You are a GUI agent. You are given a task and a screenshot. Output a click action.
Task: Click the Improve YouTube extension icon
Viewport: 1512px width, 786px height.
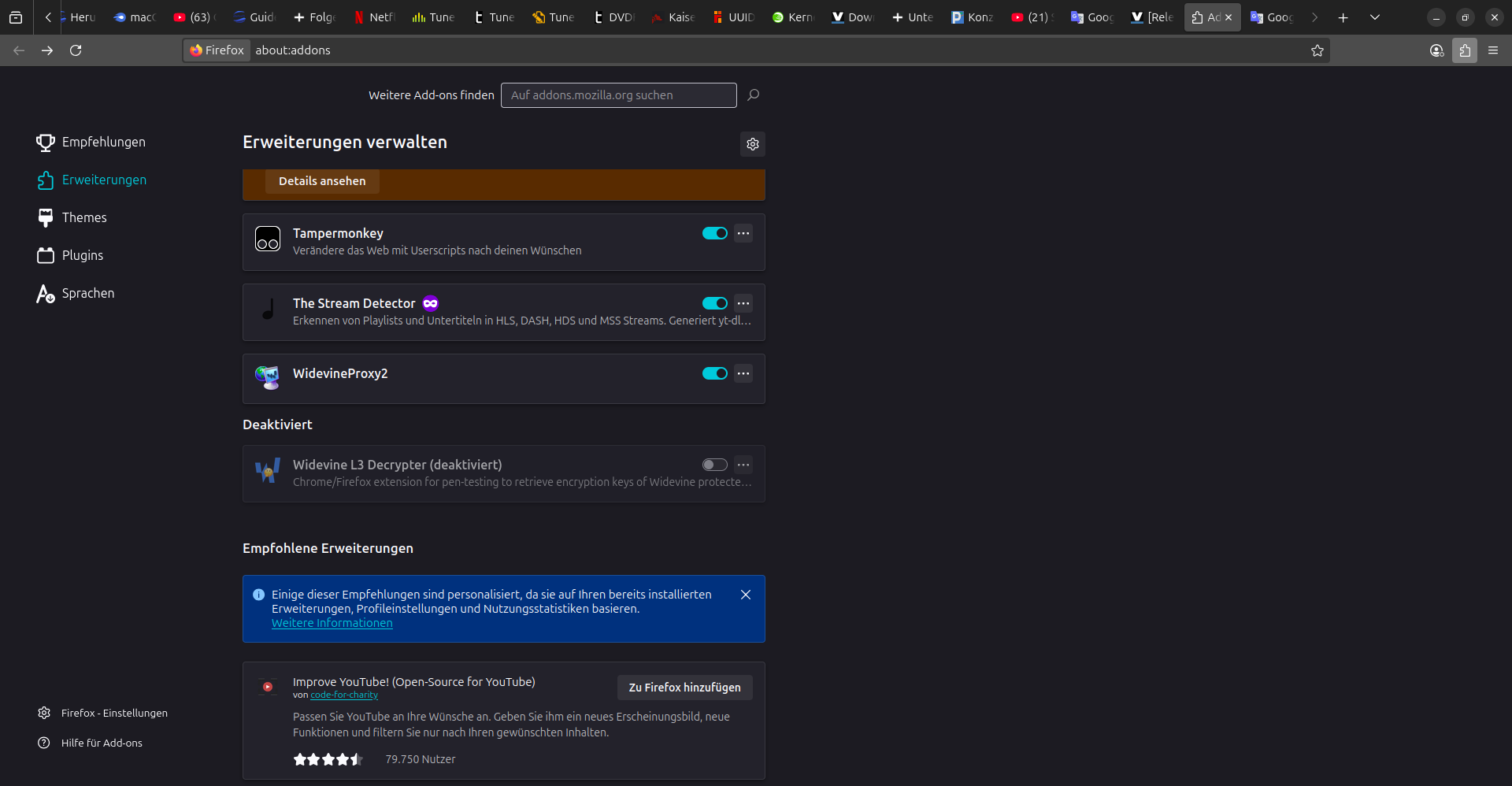[x=268, y=687]
